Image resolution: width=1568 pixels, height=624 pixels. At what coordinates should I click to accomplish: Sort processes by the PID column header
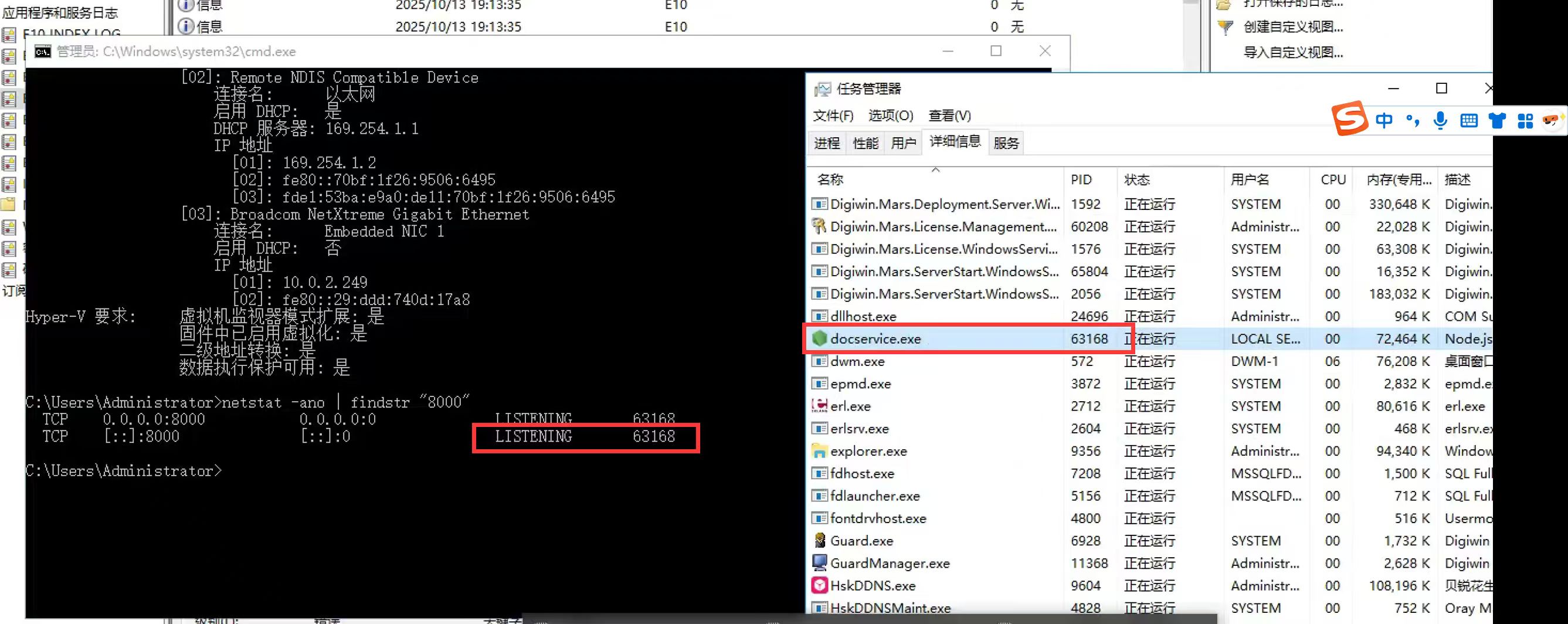[1081, 179]
